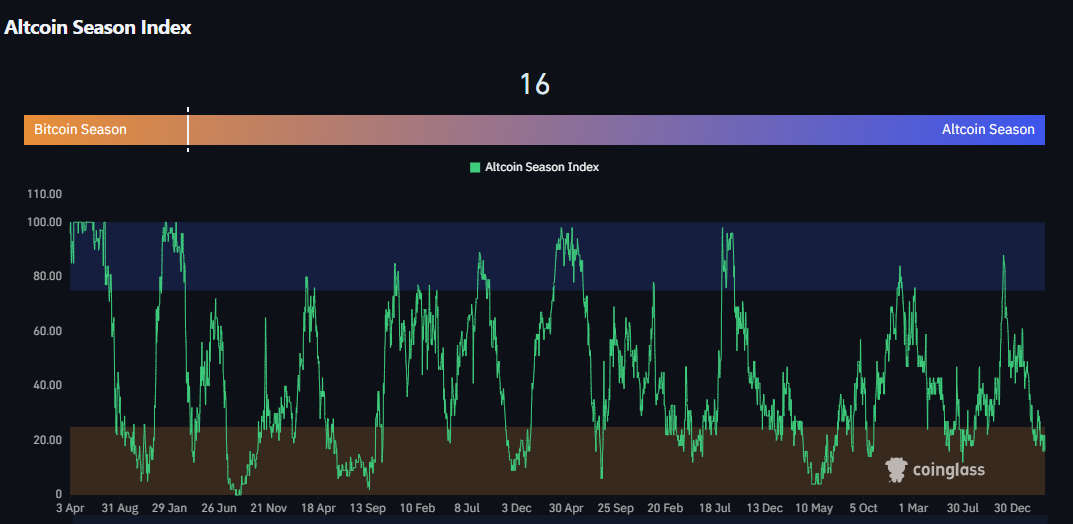1073x524 pixels.
Task: Select the 29 Jan date on x-axis
Action: tap(169, 508)
